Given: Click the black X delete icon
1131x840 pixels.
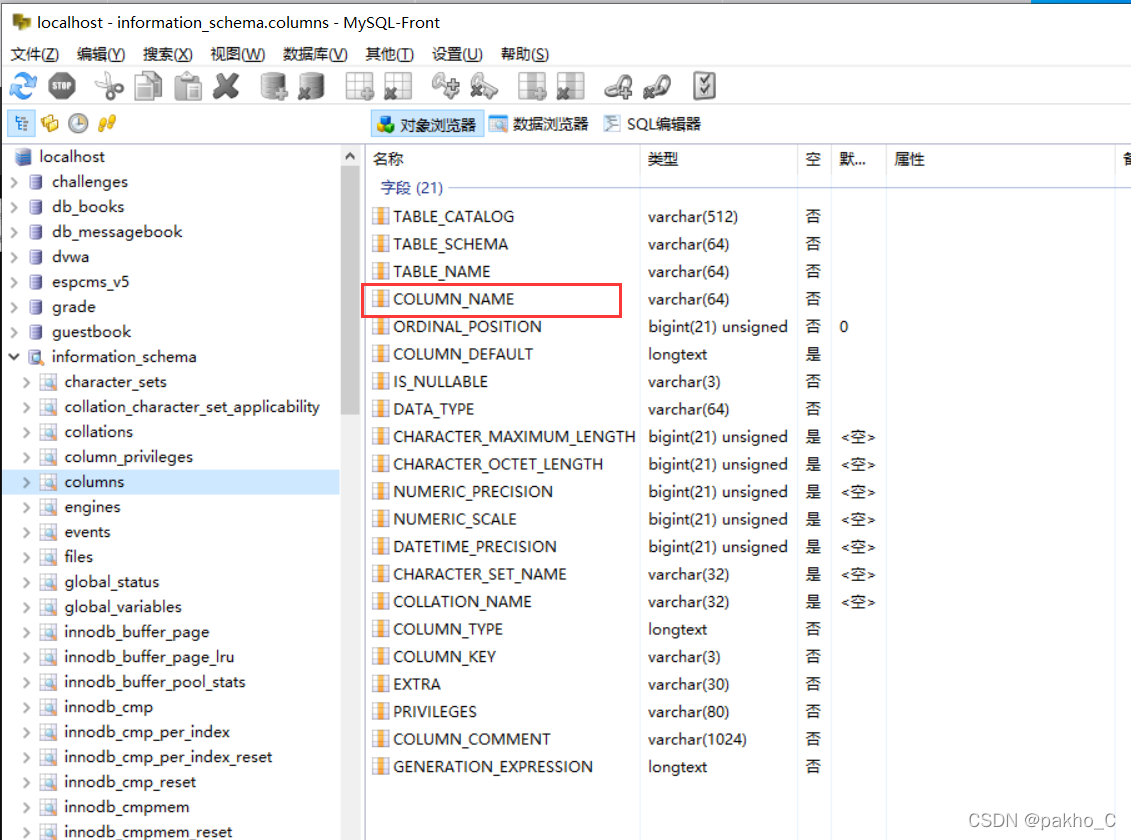Looking at the screenshot, I should click(x=226, y=87).
